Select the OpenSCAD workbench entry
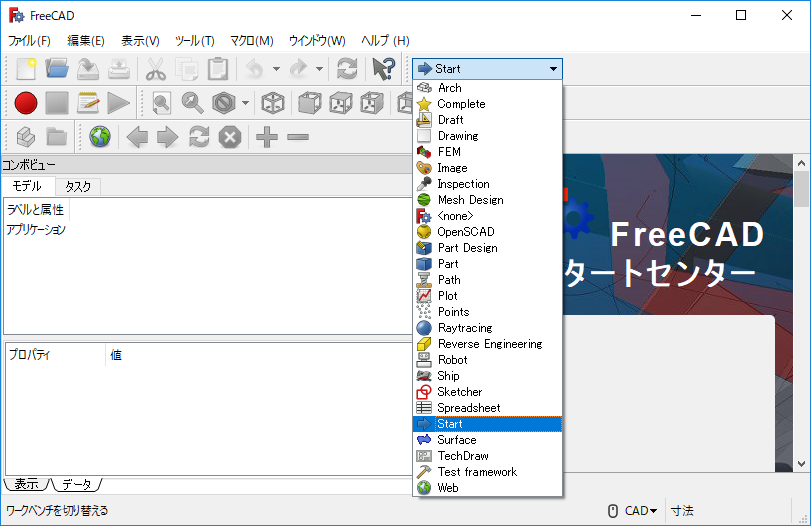Image resolution: width=811 pixels, height=526 pixels. (x=487, y=232)
